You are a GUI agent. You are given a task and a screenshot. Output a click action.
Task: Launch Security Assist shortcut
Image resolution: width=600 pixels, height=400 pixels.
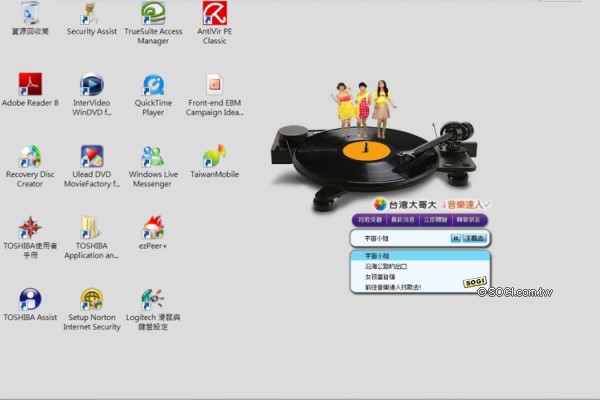(91, 18)
